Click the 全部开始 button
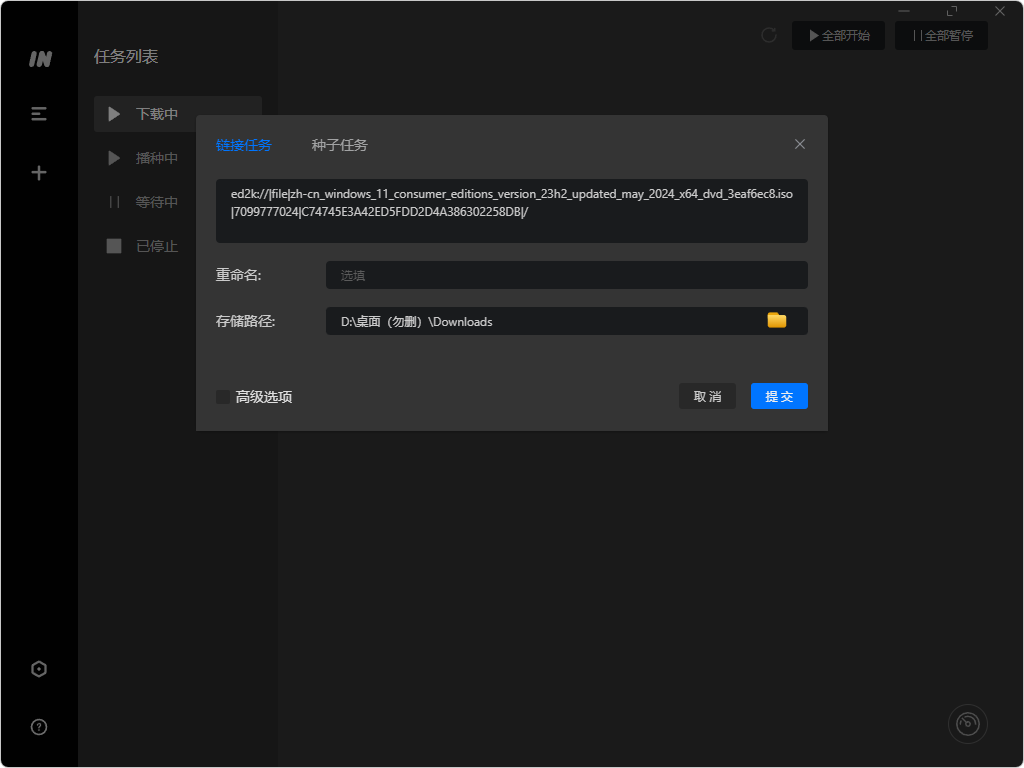1024x768 pixels. tap(838, 36)
